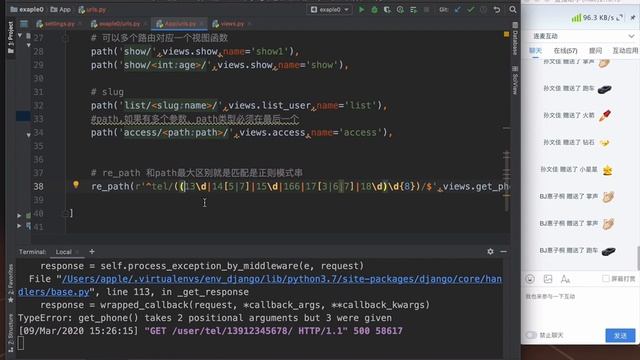Image resolution: width=640 pixels, height=360 pixels.
Task: Switch to the settings.py editor tab
Action: [x=58, y=24]
